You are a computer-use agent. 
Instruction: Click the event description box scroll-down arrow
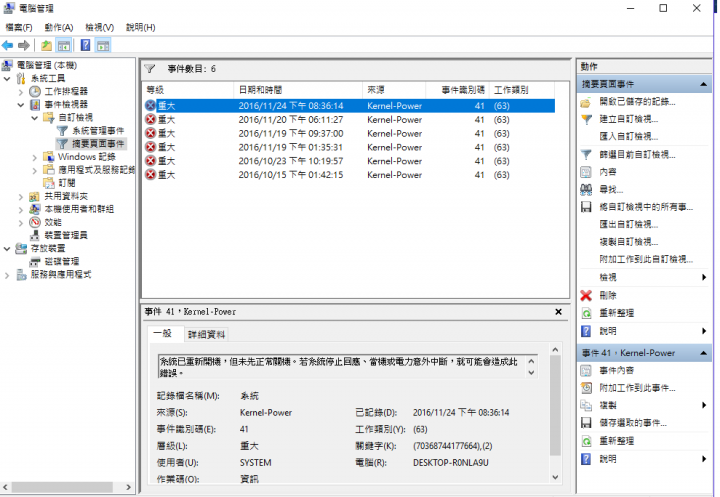pos(531,373)
